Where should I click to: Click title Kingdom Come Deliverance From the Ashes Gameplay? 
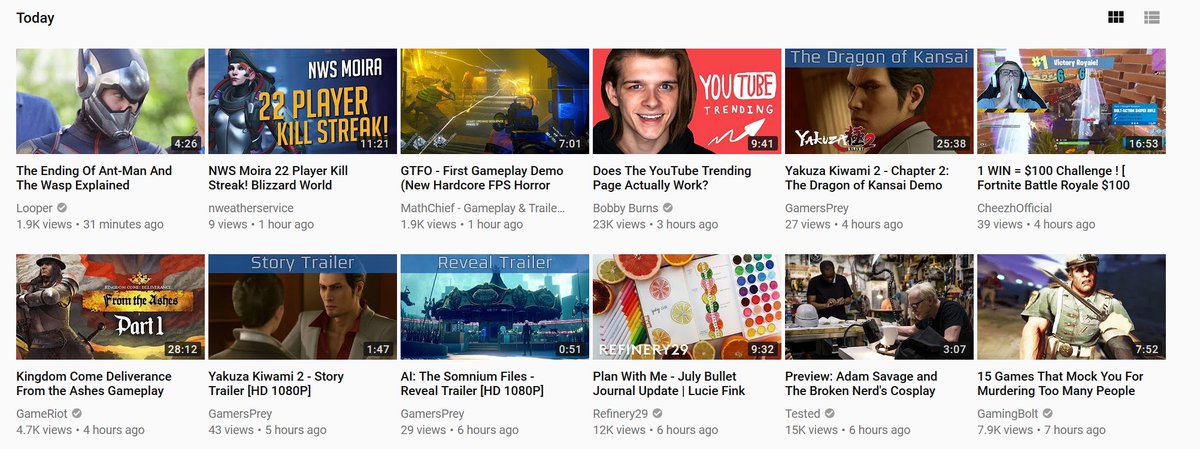click(x=94, y=384)
